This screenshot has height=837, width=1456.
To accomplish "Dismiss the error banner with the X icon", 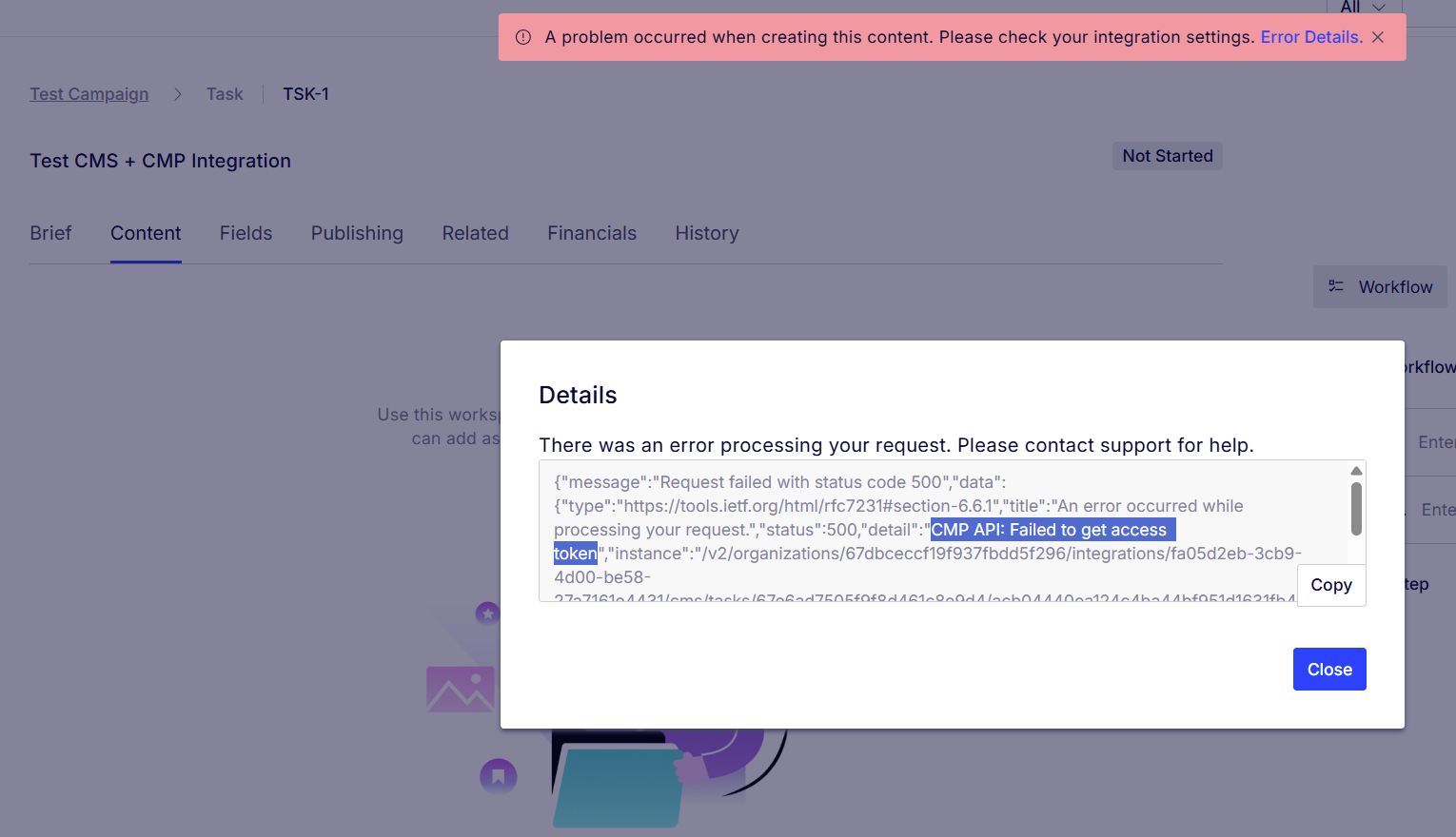I will click(x=1378, y=37).
